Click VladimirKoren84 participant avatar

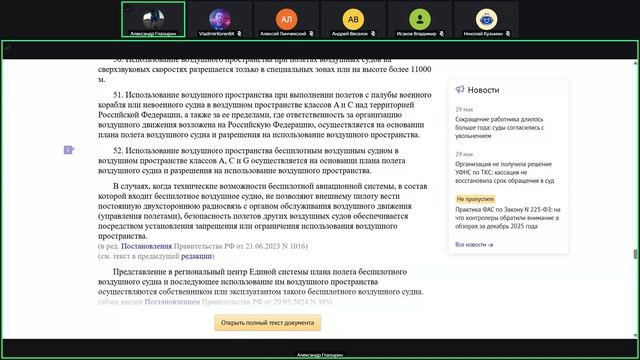click(220, 19)
